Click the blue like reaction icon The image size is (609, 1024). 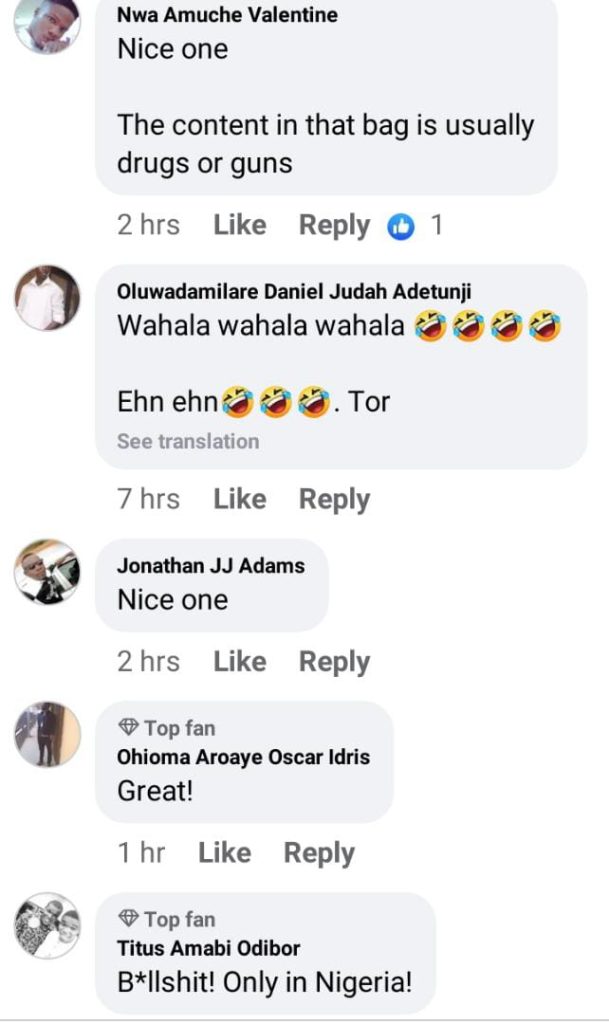[400, 227]
